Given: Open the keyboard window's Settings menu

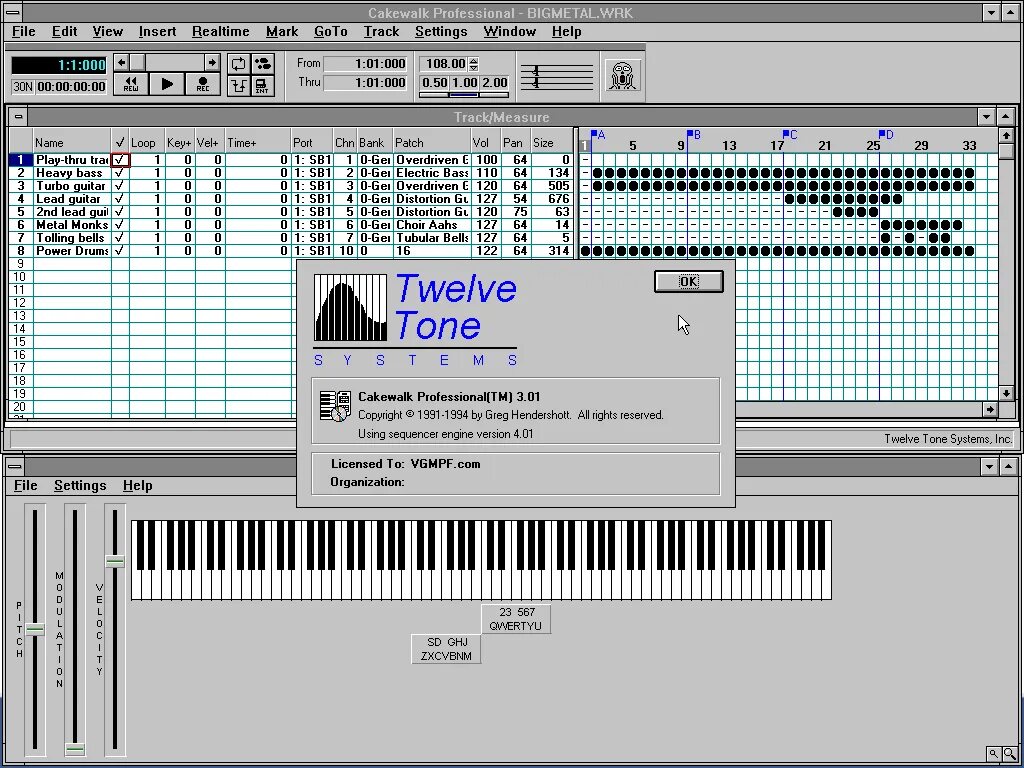Looking at the screenshot, I should (80, 485).
